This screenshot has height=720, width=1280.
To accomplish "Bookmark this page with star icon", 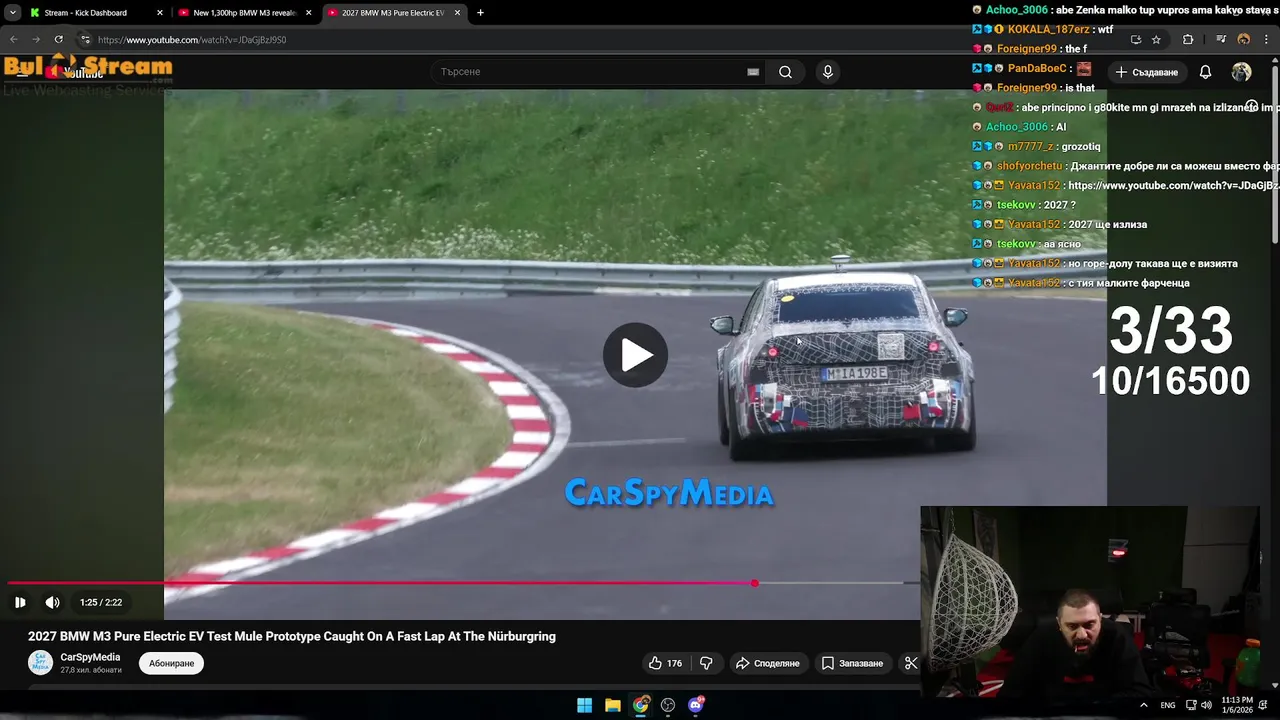I will [x=1156, y=40].
